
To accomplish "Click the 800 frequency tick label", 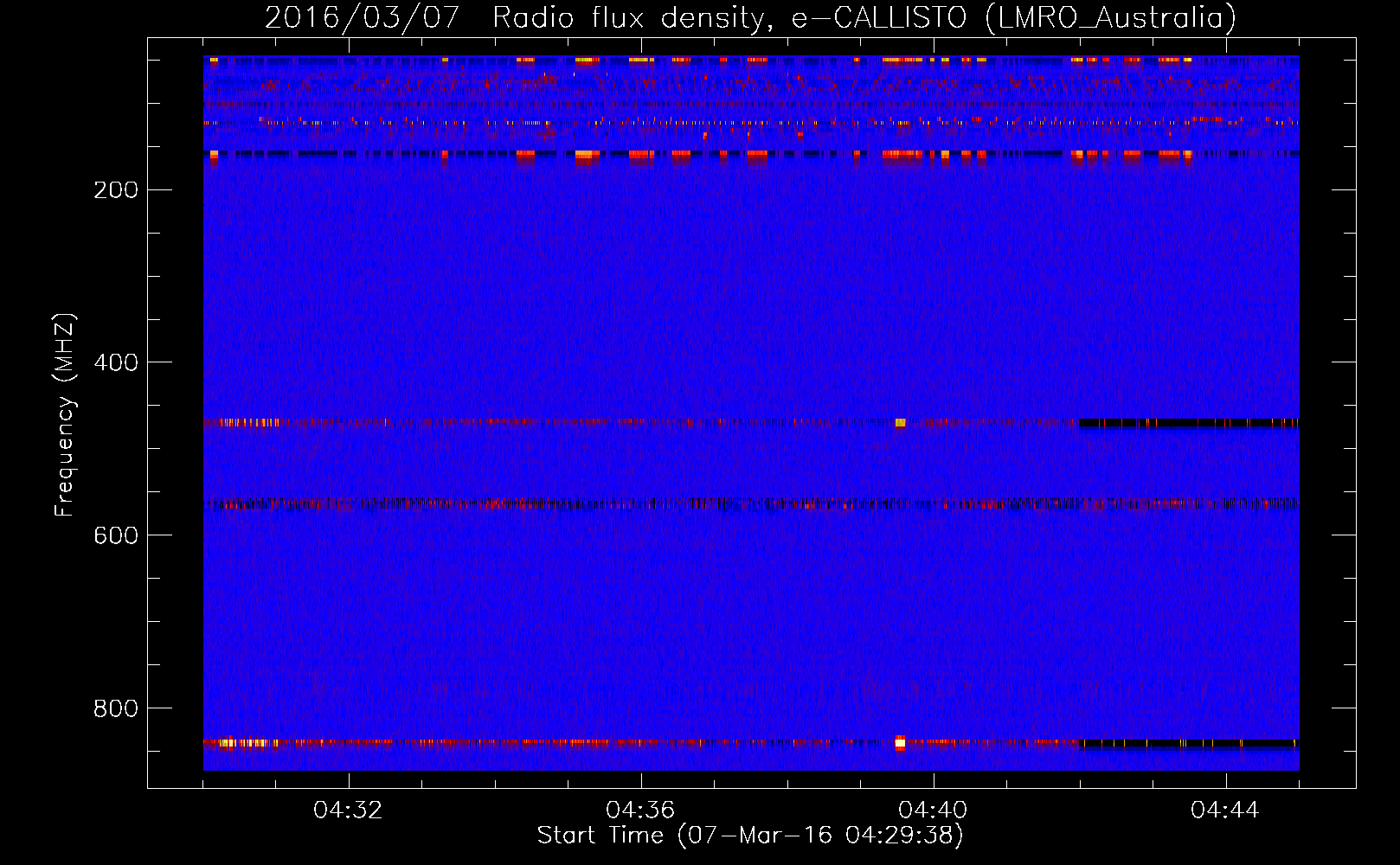I will [x=116, y=708].
